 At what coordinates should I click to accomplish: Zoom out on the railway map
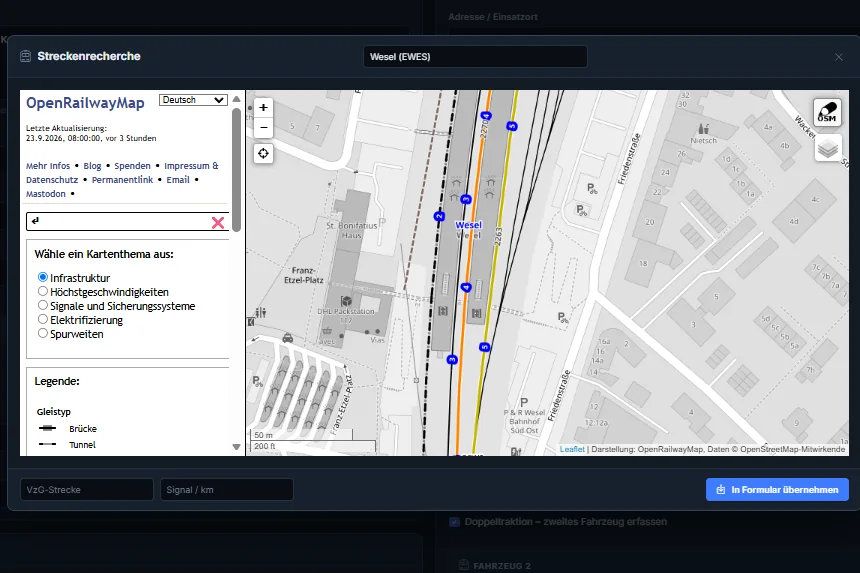[263, 127]
